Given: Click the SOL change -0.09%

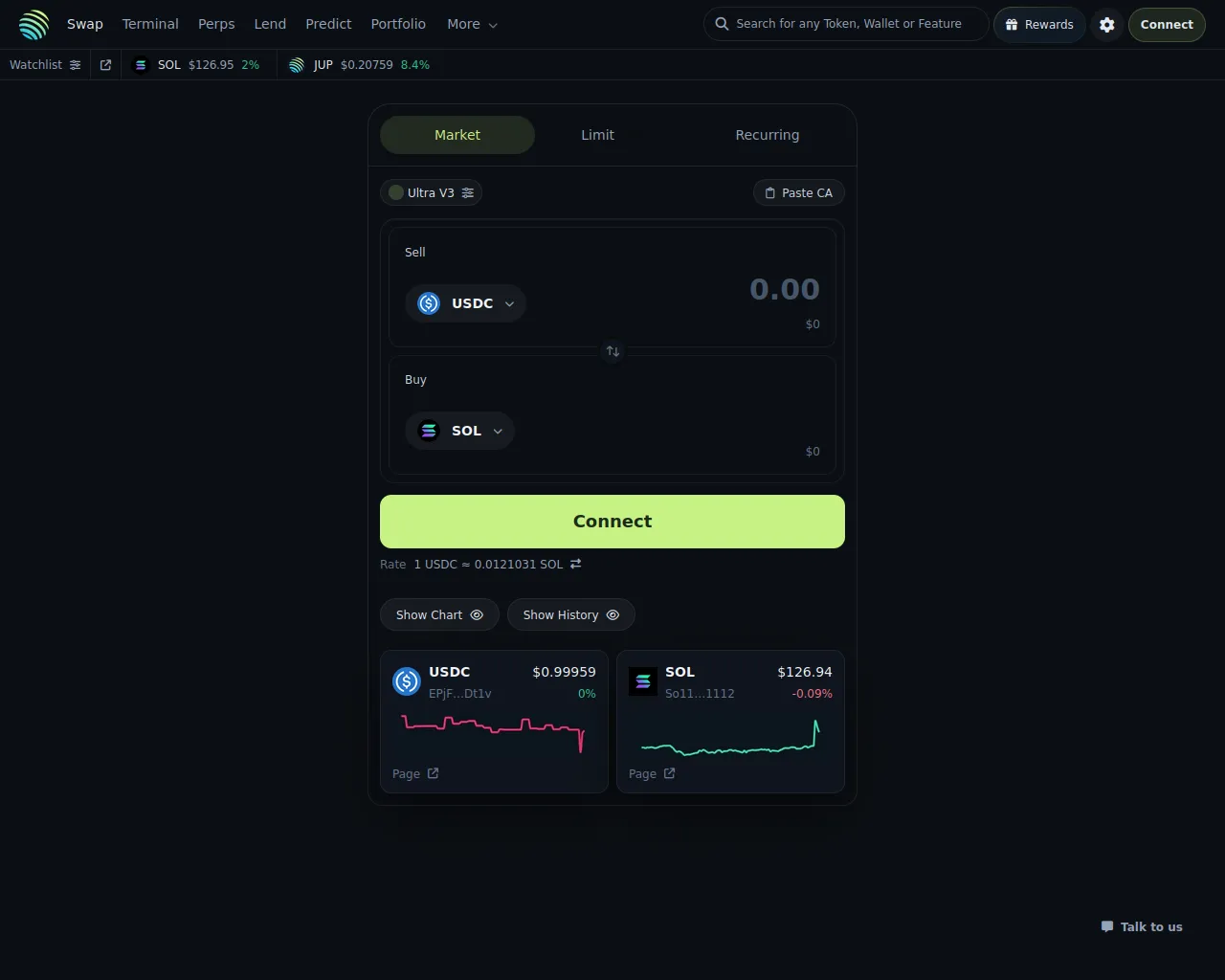Looking at the screenshot, I should (x=813, y=694).
